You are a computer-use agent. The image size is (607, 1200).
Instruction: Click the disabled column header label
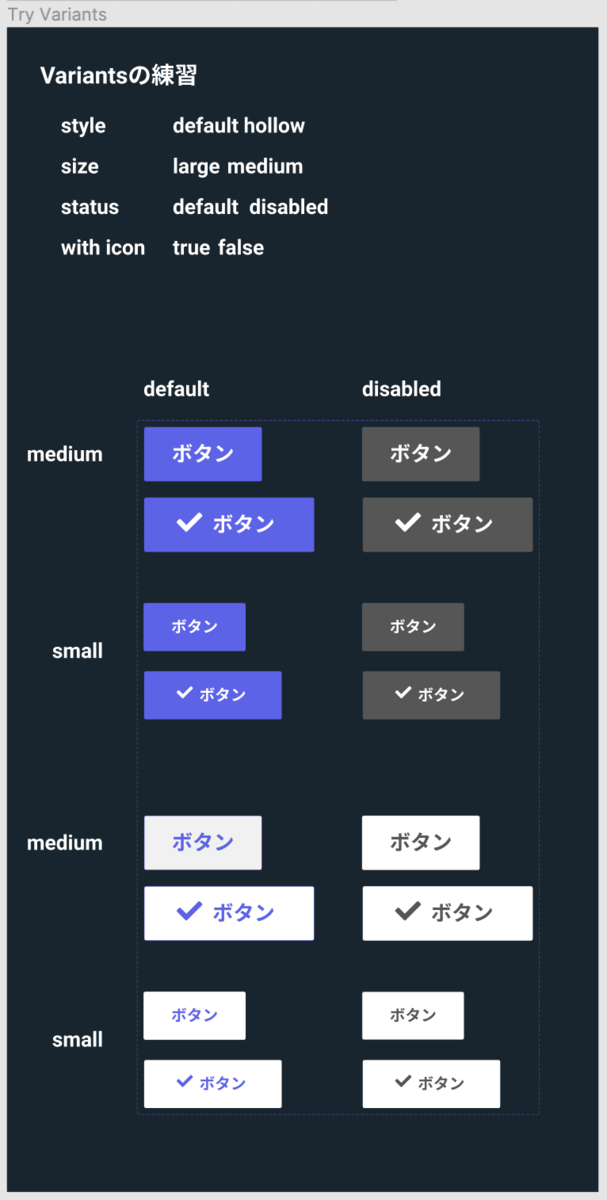pyautogui.click(x=401, y=389)
